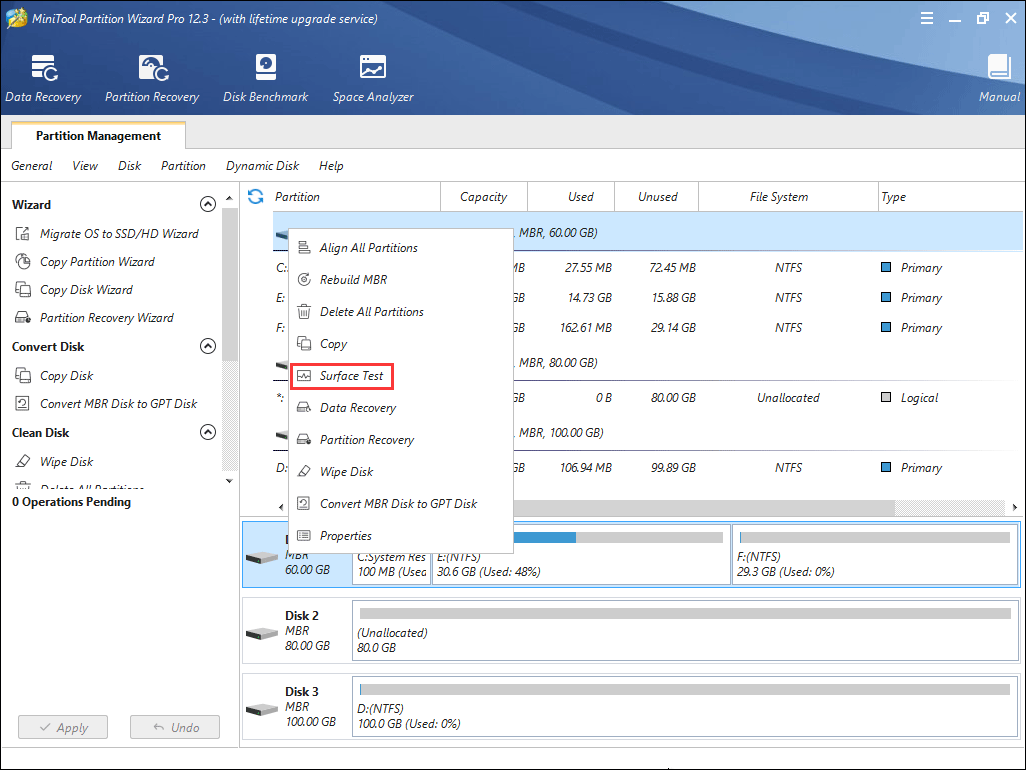The height and width of the screenshot is (770, 1026).
Task: Click the 0 Operations Pending label
Action: (x=71, y=502)
